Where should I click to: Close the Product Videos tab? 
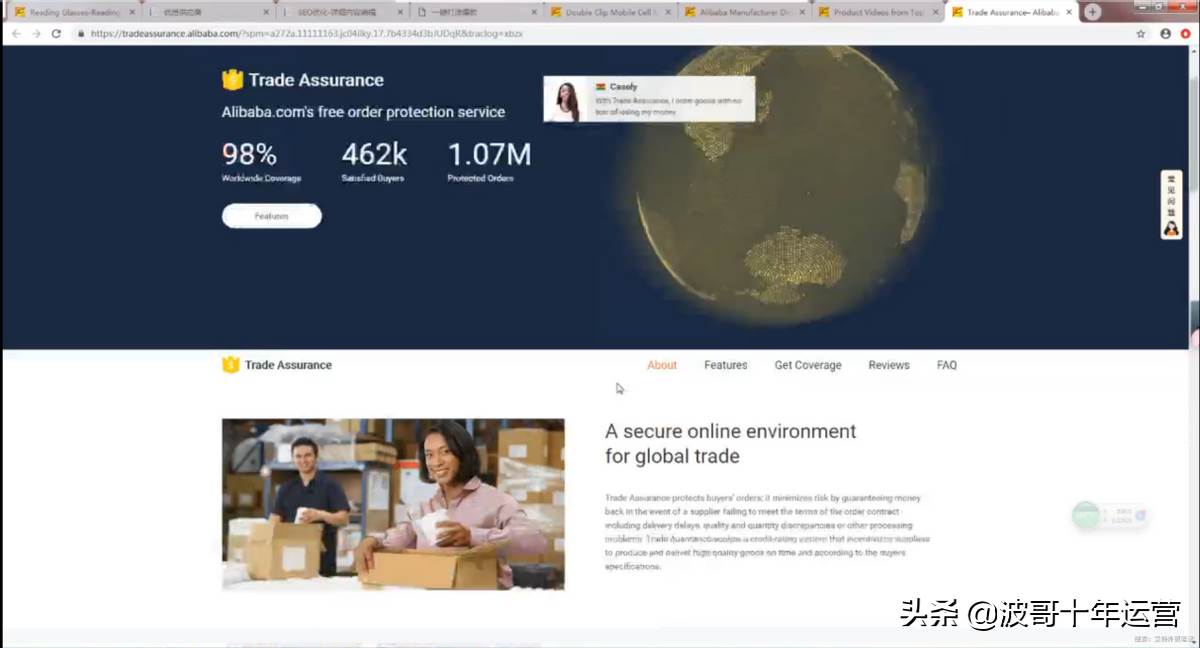pos(936,13)
